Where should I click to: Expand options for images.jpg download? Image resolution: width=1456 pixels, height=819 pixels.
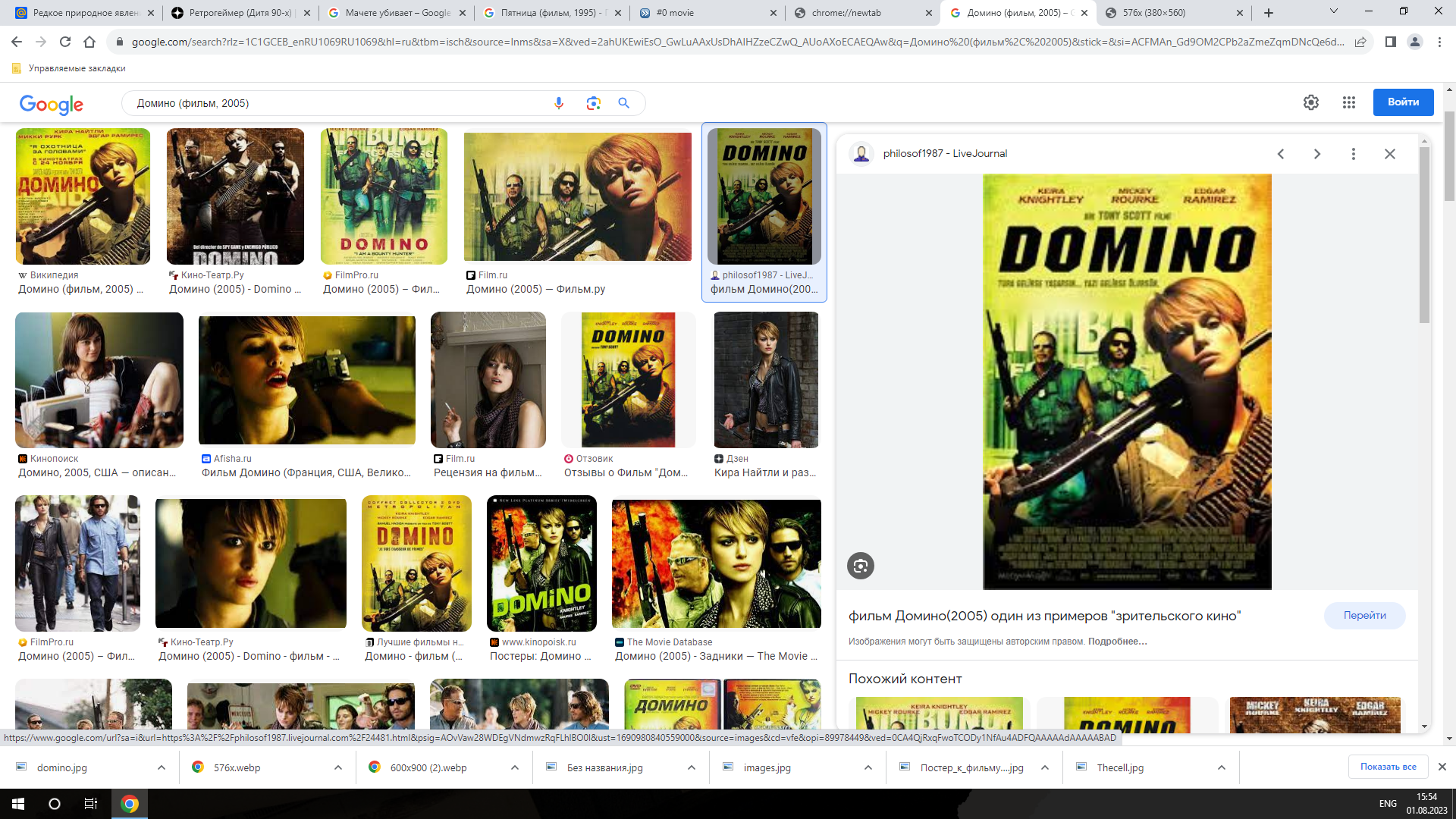click(868, 767)
